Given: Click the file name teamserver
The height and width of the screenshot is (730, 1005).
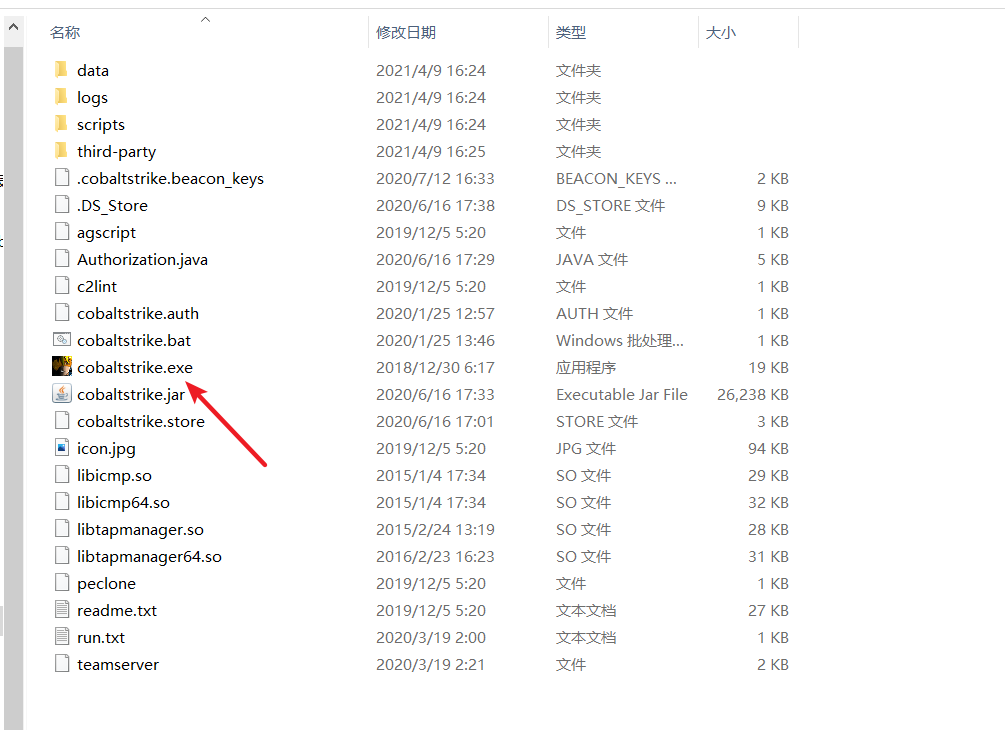Looking at the screenshot, I should point(118,665).
